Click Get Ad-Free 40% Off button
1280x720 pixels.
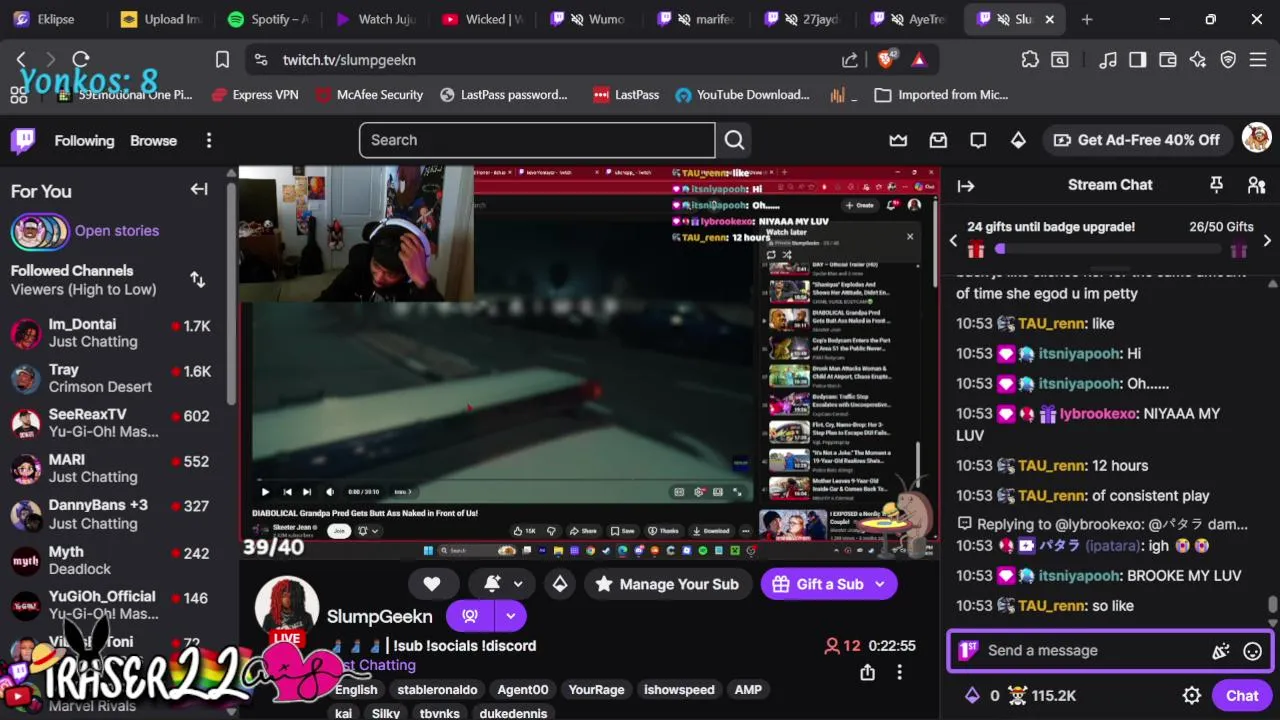(1136, 140)
